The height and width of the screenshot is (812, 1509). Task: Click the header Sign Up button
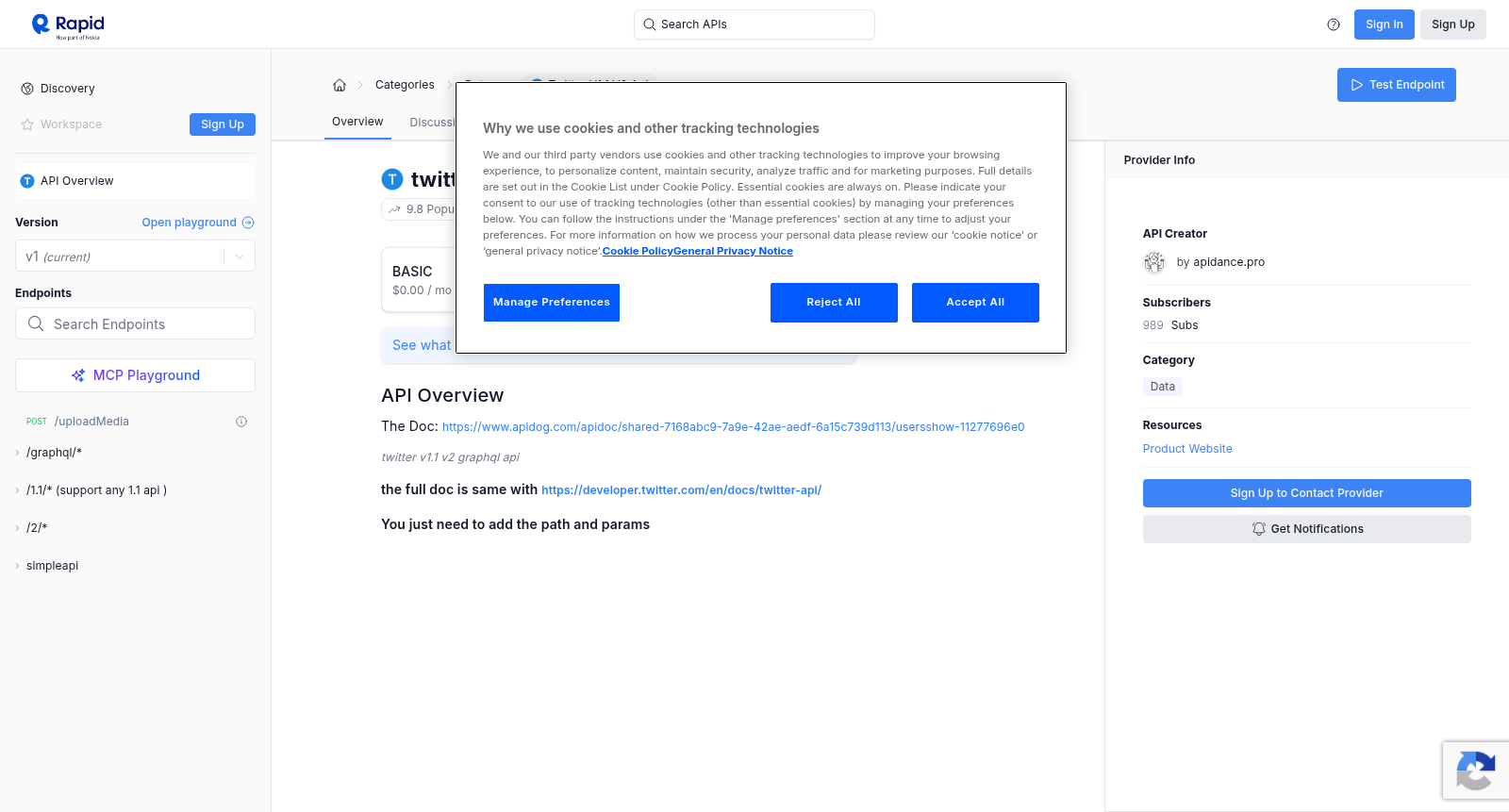(x=1452, y=25)
